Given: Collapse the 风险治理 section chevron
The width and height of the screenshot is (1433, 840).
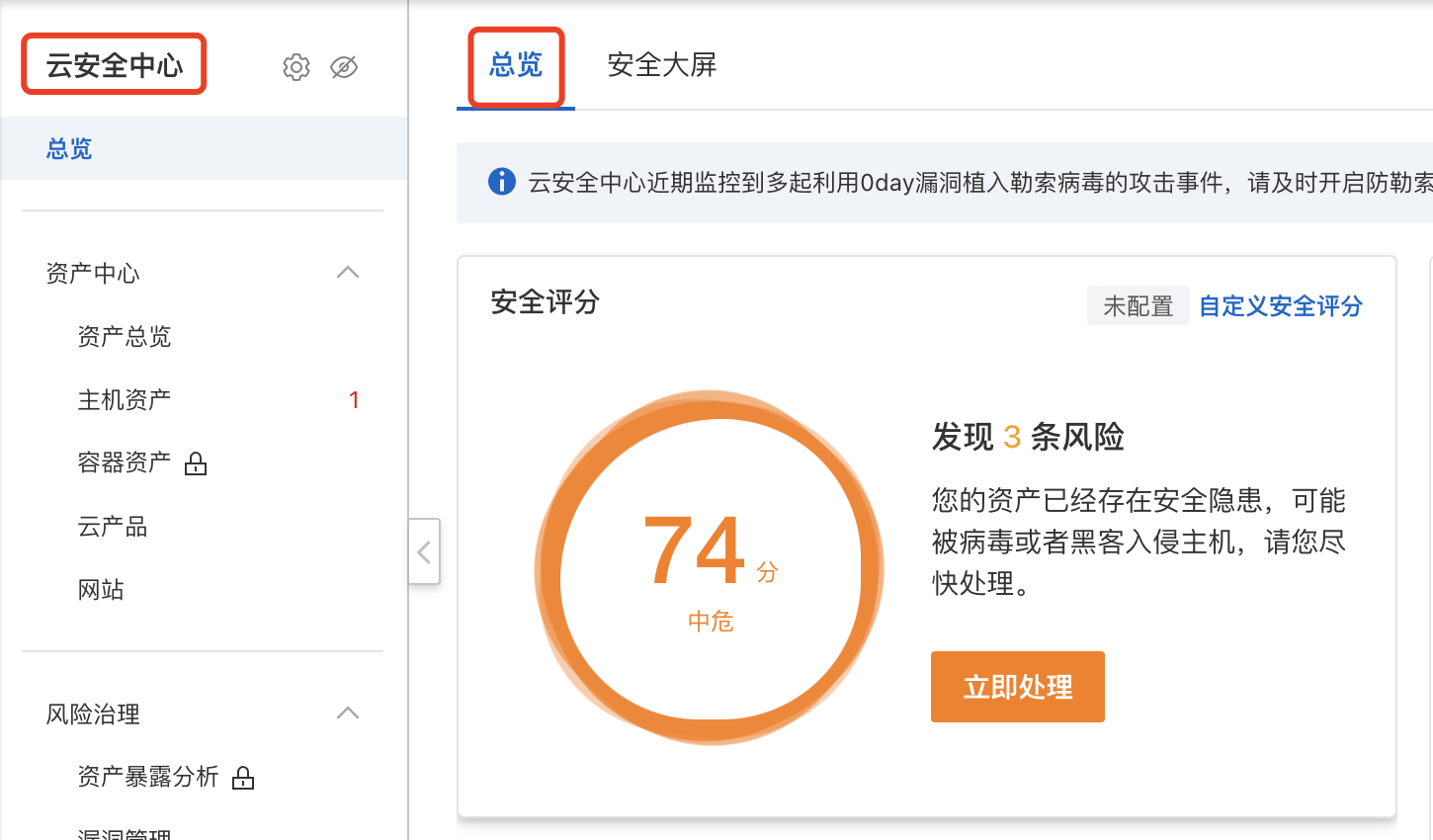Looking at the screenshot, I should (348, 714).
